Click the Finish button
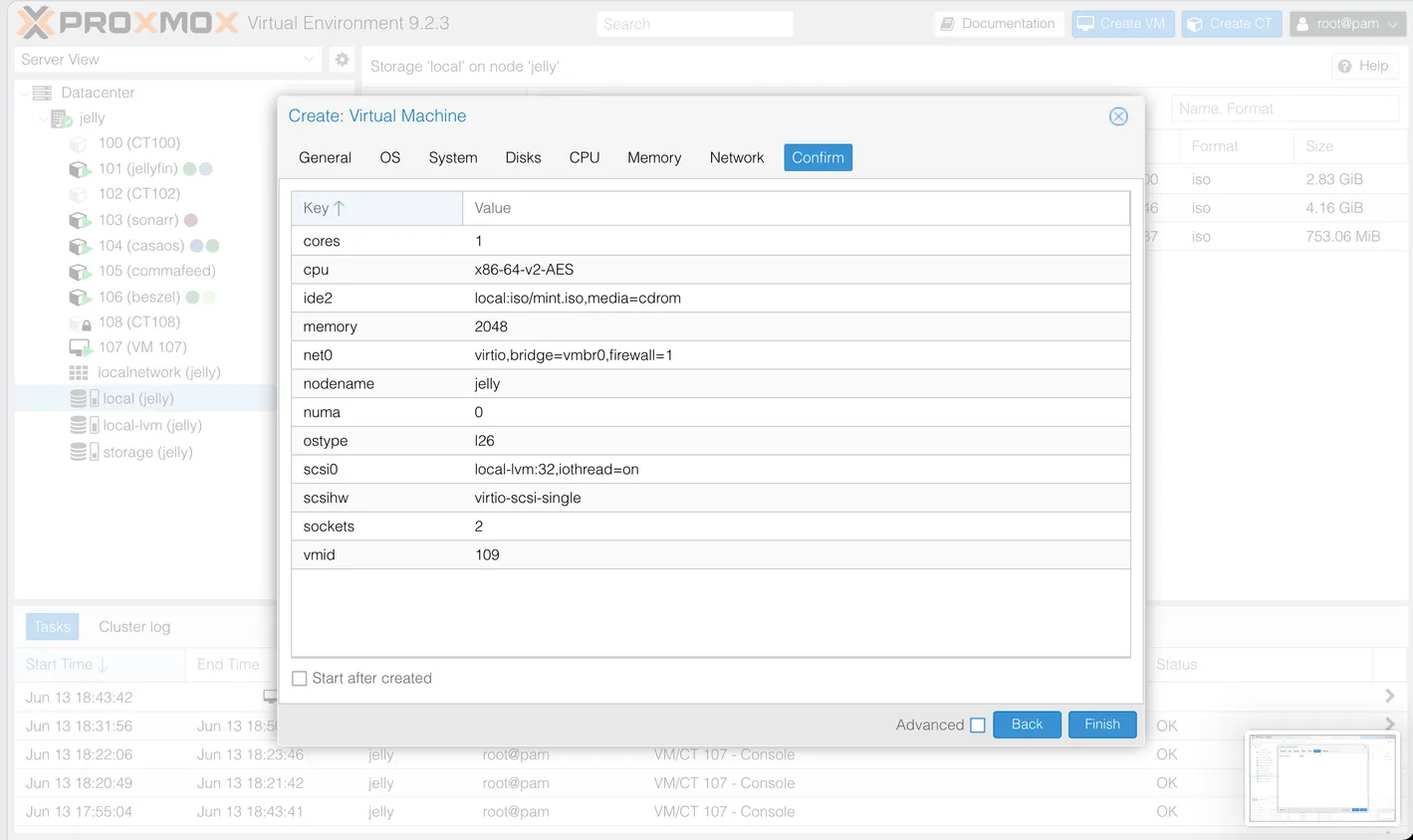This screenshot has width=1413, height=840. tap(1102, 725)
